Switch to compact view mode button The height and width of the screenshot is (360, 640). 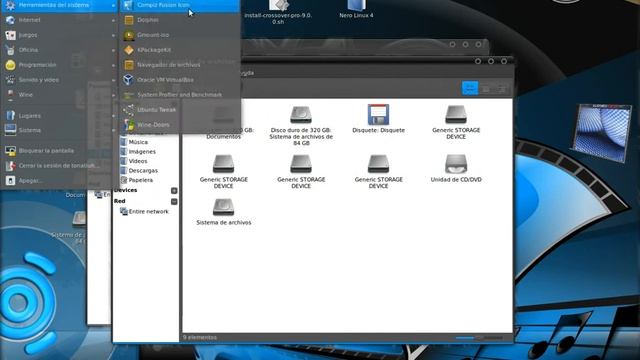(502, 89)
